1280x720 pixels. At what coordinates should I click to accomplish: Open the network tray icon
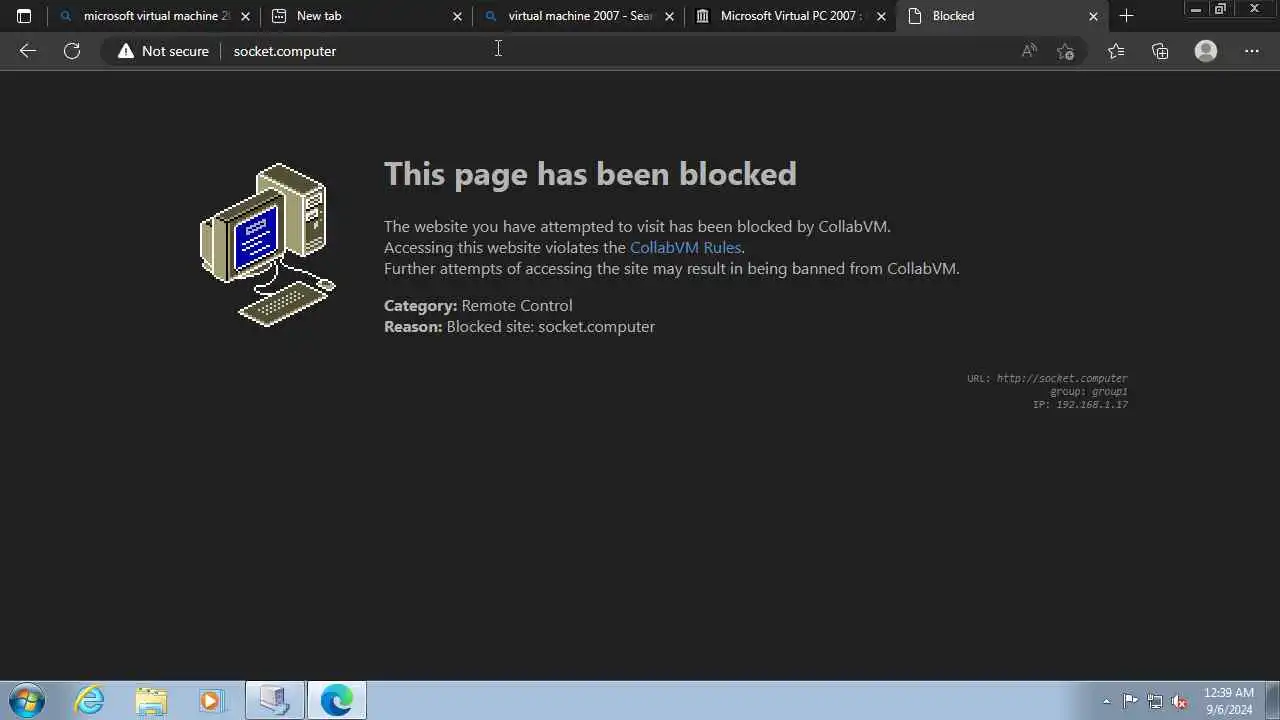1155,701
